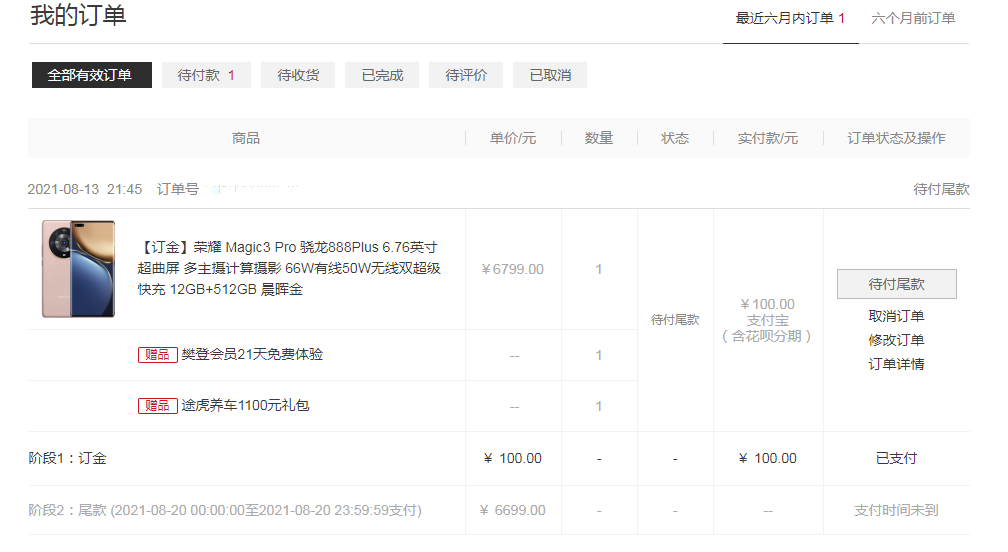The height and width of the screenshot is (552, 1008).
Task: Show 待付款 orders
Action: coord(206,75)
